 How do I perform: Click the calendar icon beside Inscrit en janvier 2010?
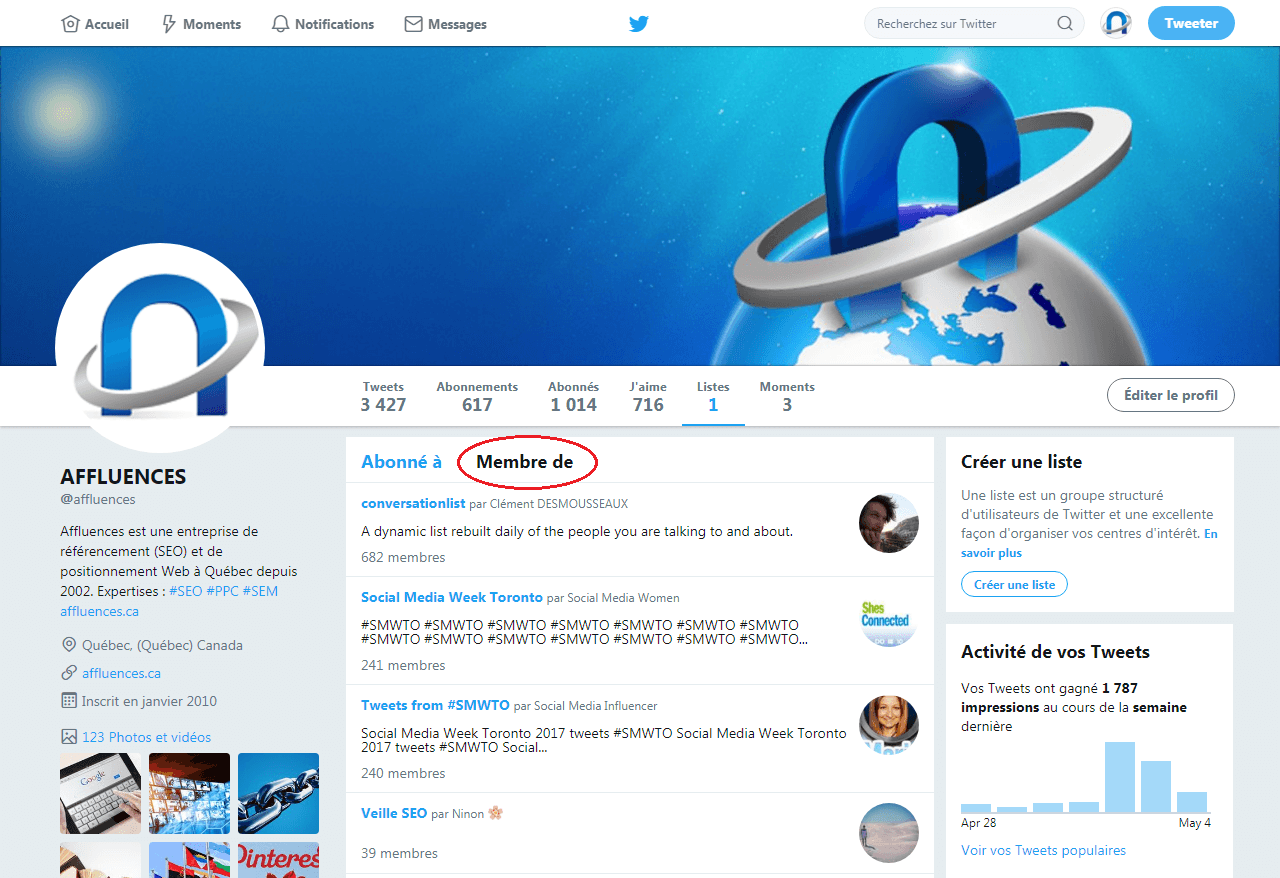69,701
